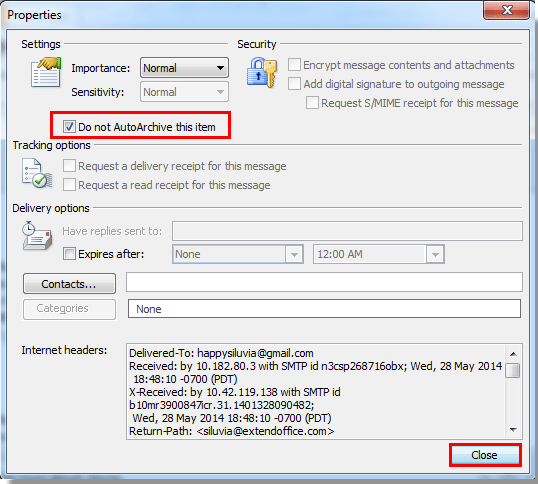Open the 12:00 AM time dropdown
This screenshot has width=538, height=484.
pos(379,254)
